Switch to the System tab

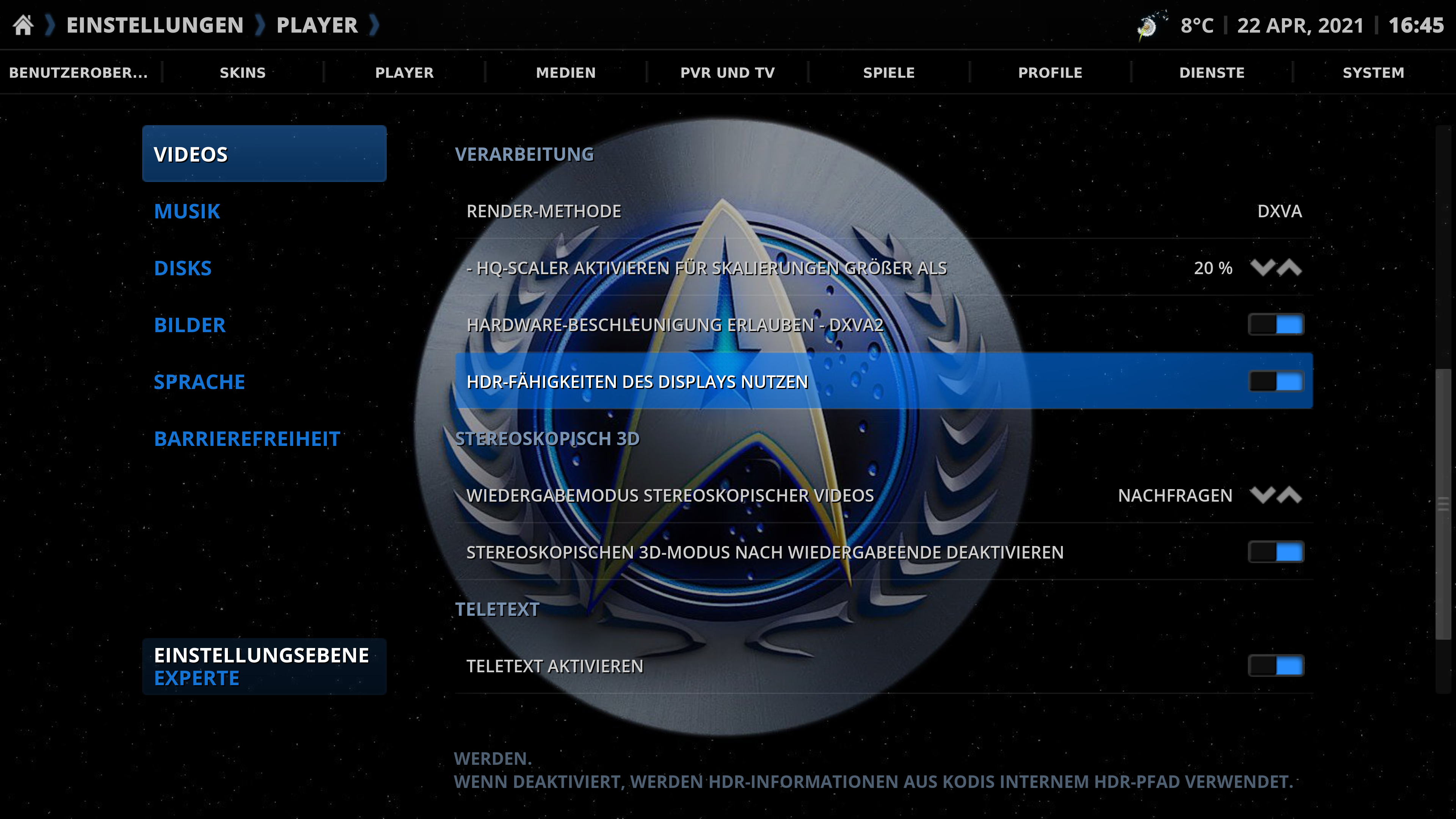tap(1373, 72)
